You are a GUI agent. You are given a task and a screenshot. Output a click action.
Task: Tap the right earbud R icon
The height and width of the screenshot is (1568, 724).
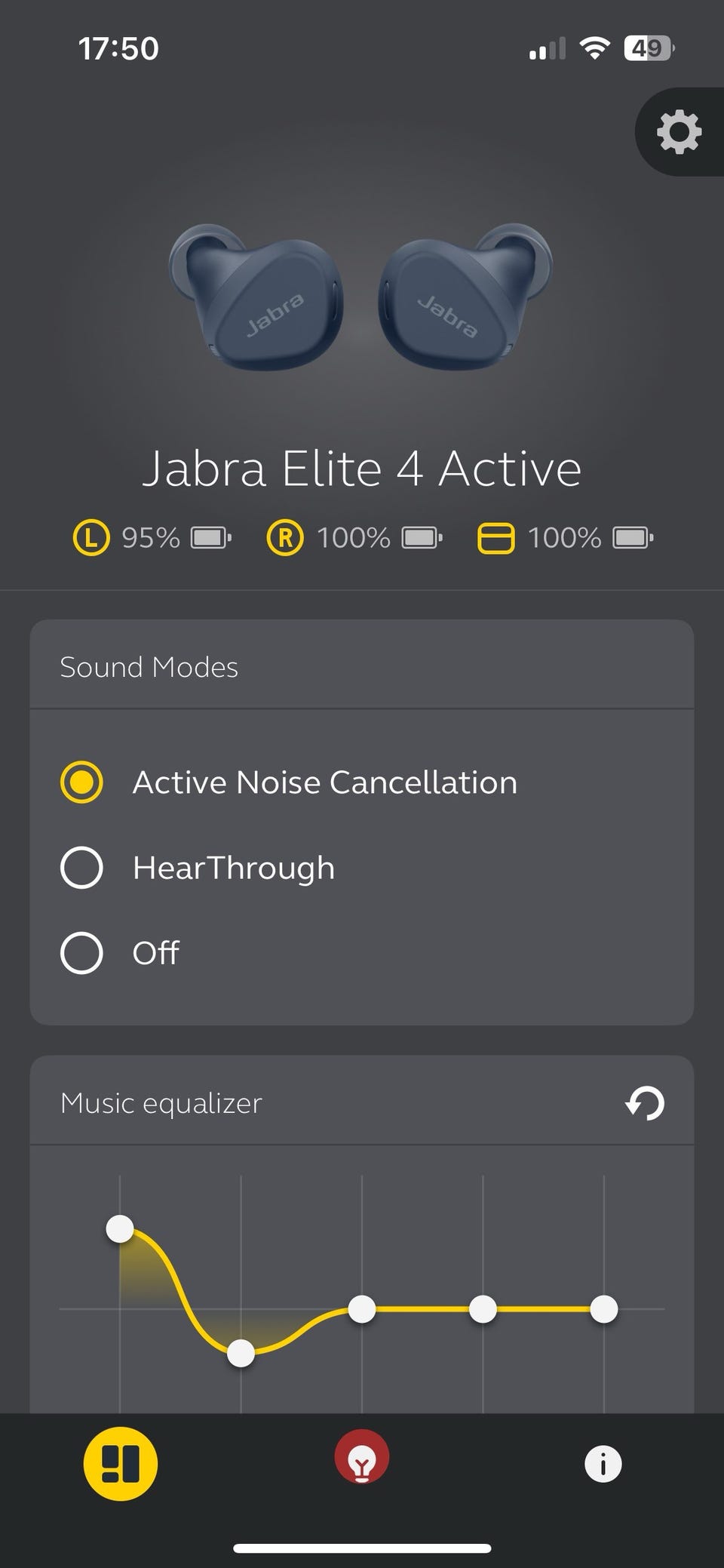pyautogui.click(x=285, y=538)
